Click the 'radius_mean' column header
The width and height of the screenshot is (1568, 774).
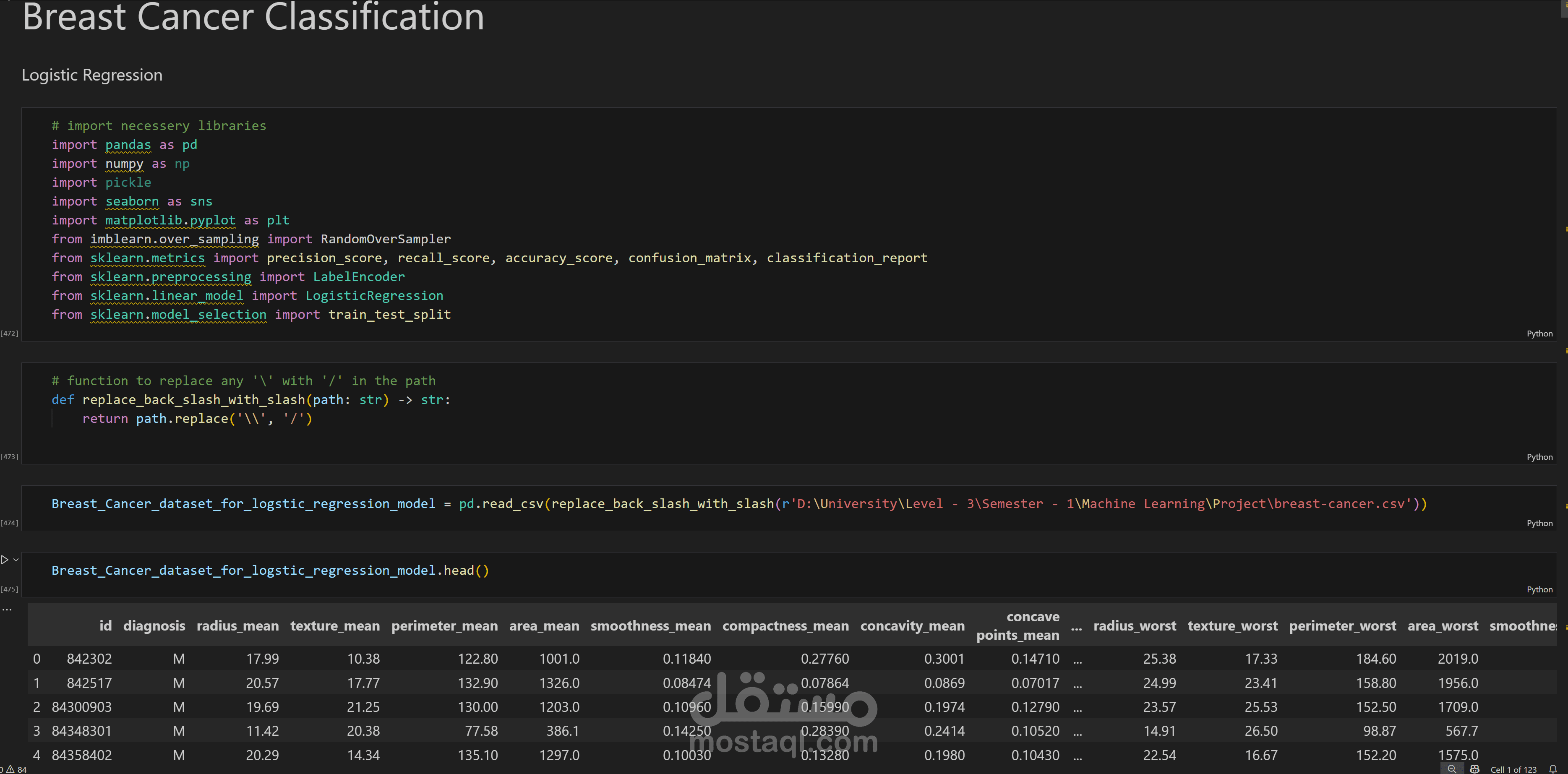(x=237, y=625)
